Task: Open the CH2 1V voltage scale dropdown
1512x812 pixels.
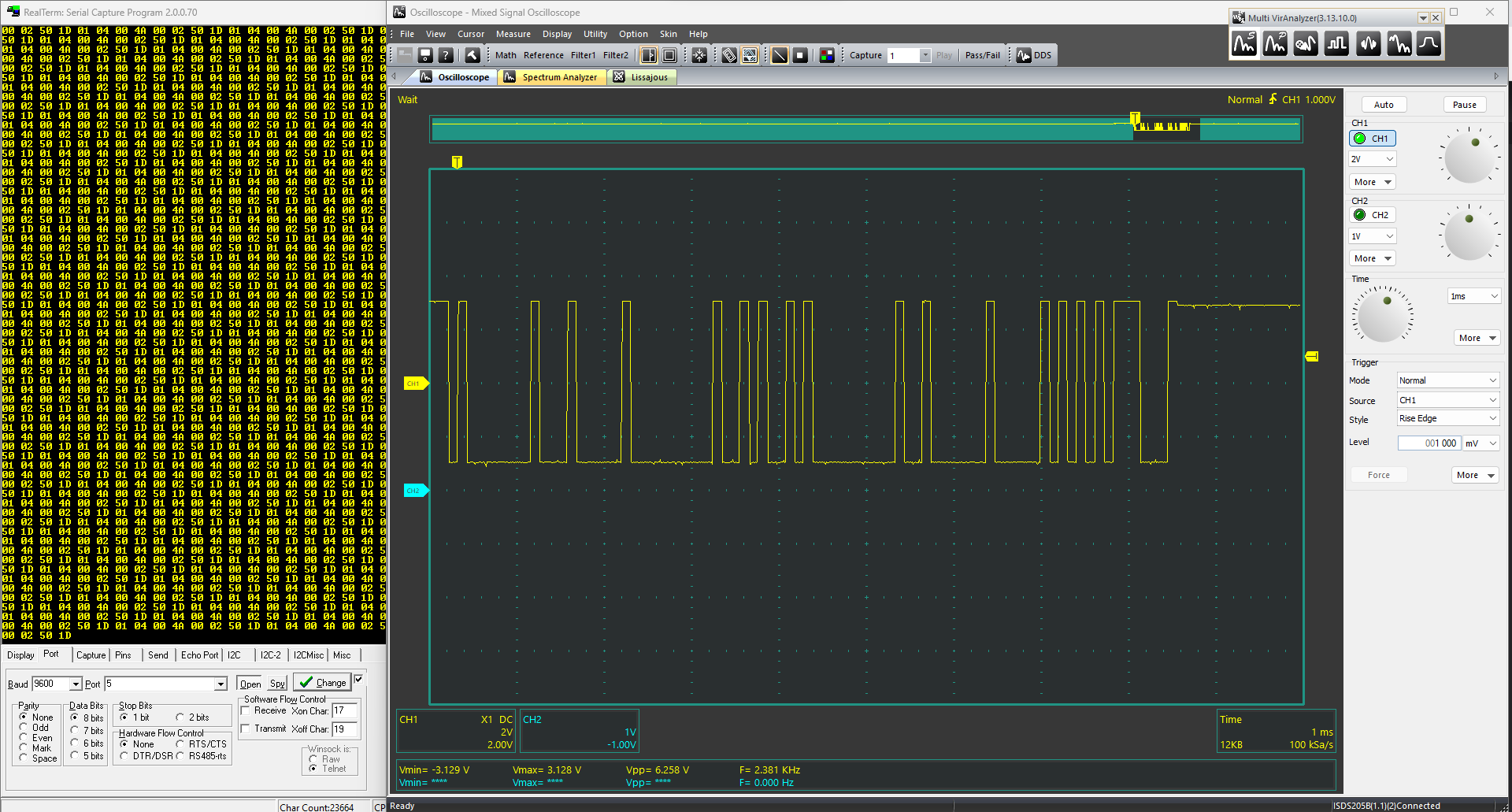Action: click(1373, 236)
